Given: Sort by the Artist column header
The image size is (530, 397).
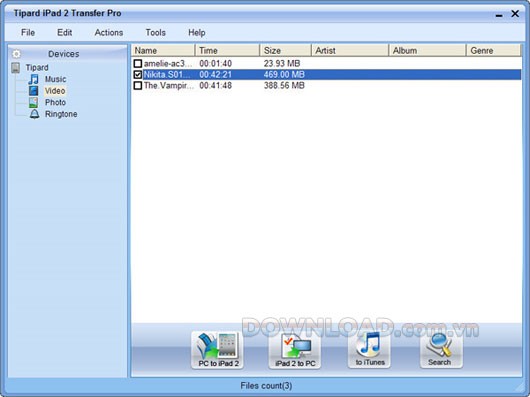Looking at the screenshot, I should [350, 50].
